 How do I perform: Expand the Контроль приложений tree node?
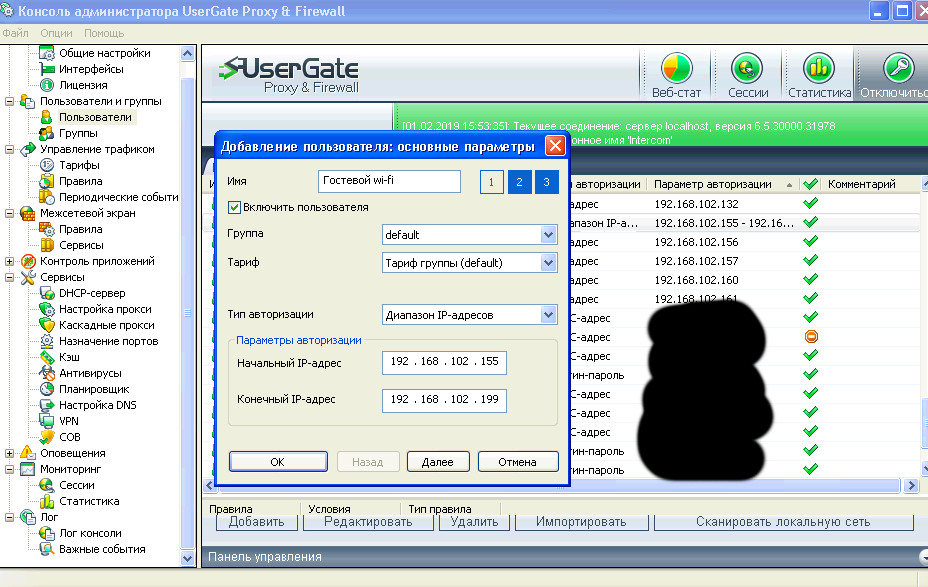[x=9, y=261]
